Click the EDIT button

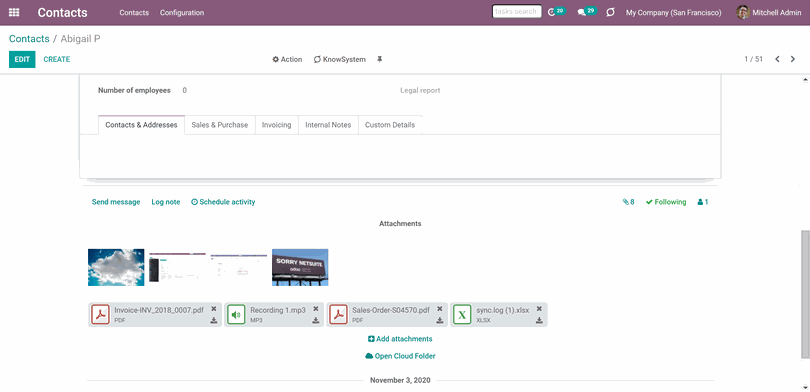pos(22,59)
